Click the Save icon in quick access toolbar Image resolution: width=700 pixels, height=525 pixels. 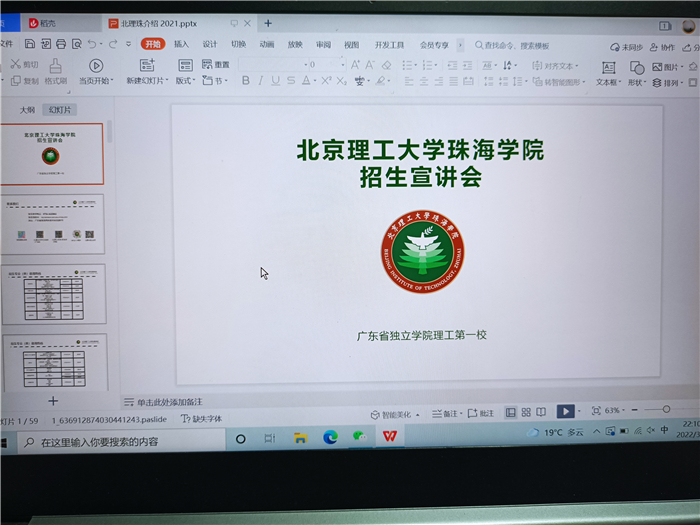(x=30, y=43)
